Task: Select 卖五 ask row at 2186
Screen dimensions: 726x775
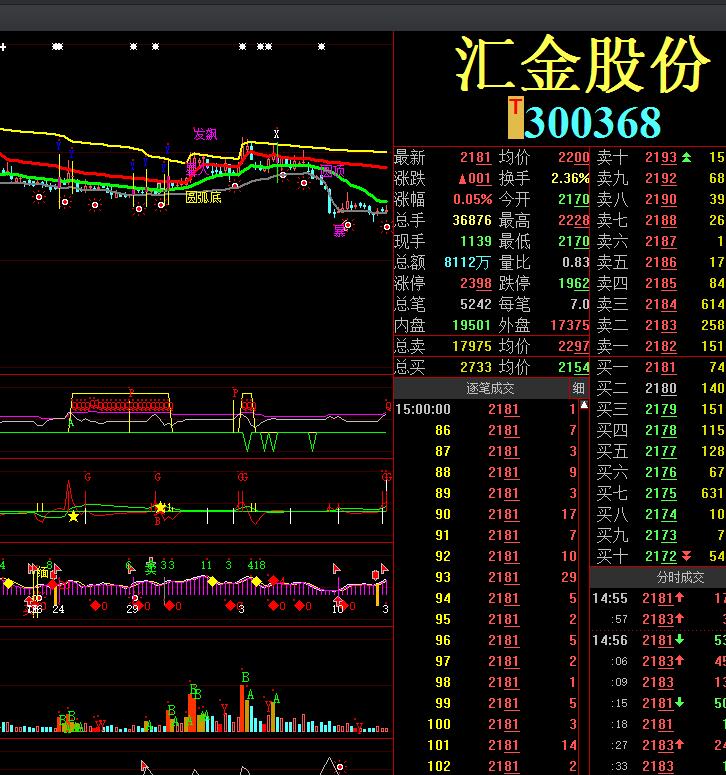Action: 660,262
